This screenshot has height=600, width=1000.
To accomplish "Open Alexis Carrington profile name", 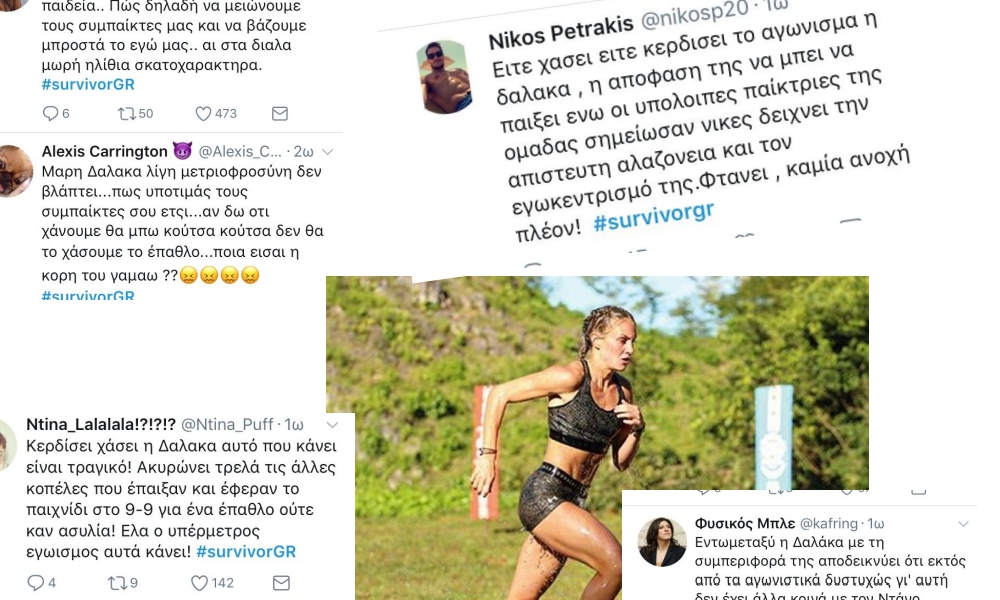I will click(105, 151).
